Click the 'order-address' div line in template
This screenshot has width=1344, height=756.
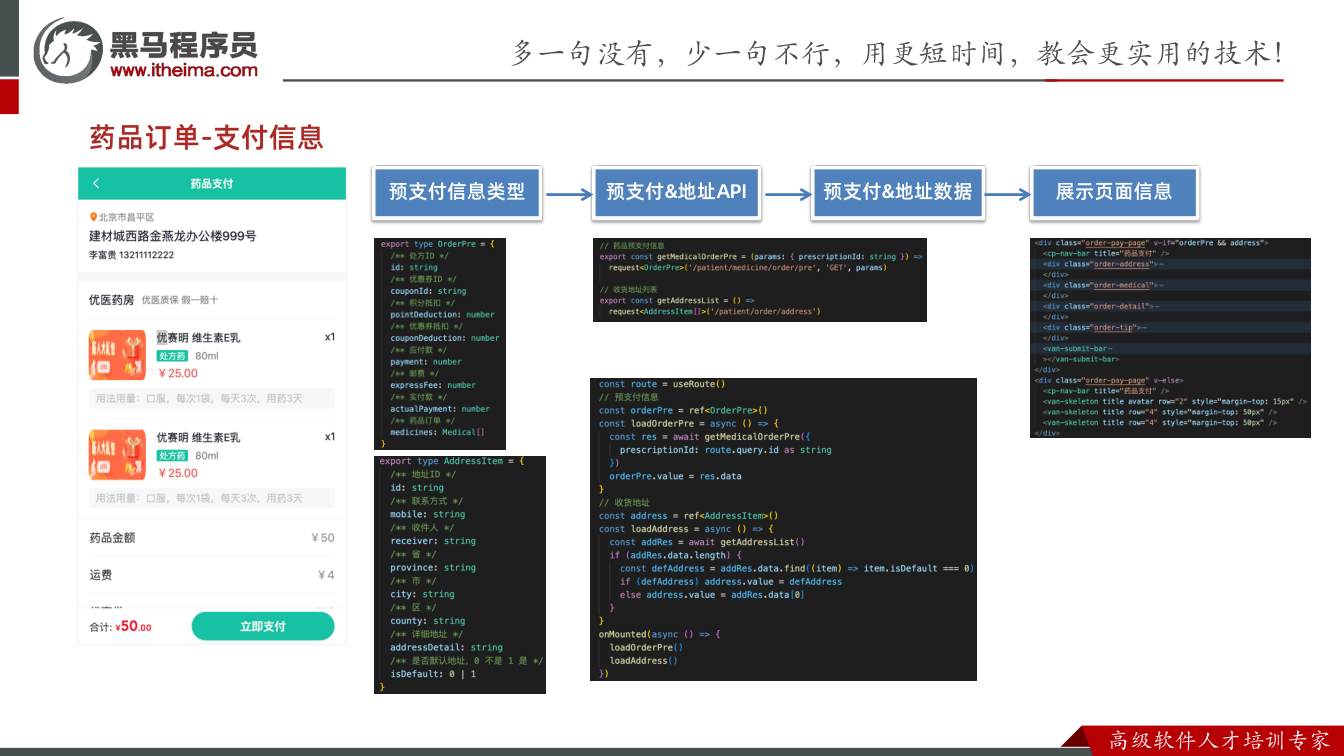click(x=1103, y=263)
